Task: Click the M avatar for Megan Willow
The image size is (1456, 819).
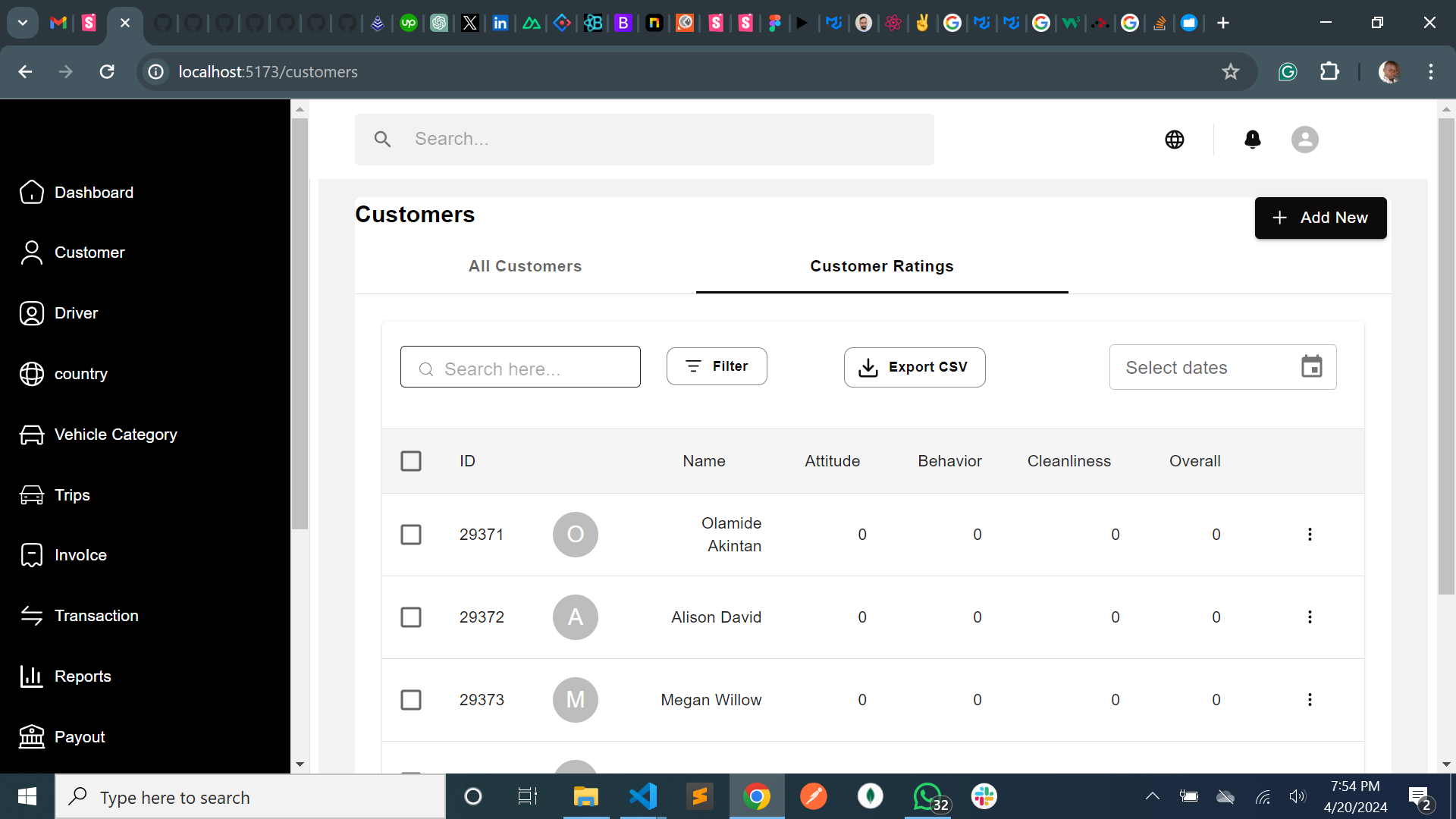Action: click(x=576, y=700)
